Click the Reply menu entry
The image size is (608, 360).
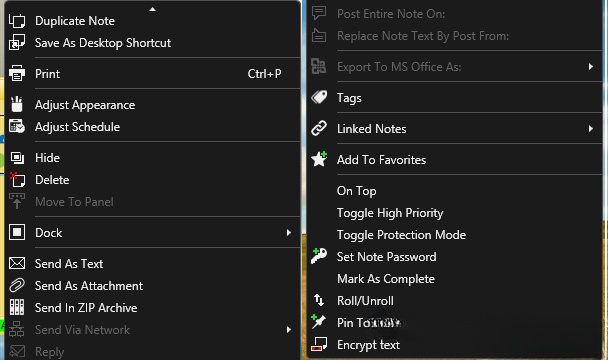(x=153, y=351)
